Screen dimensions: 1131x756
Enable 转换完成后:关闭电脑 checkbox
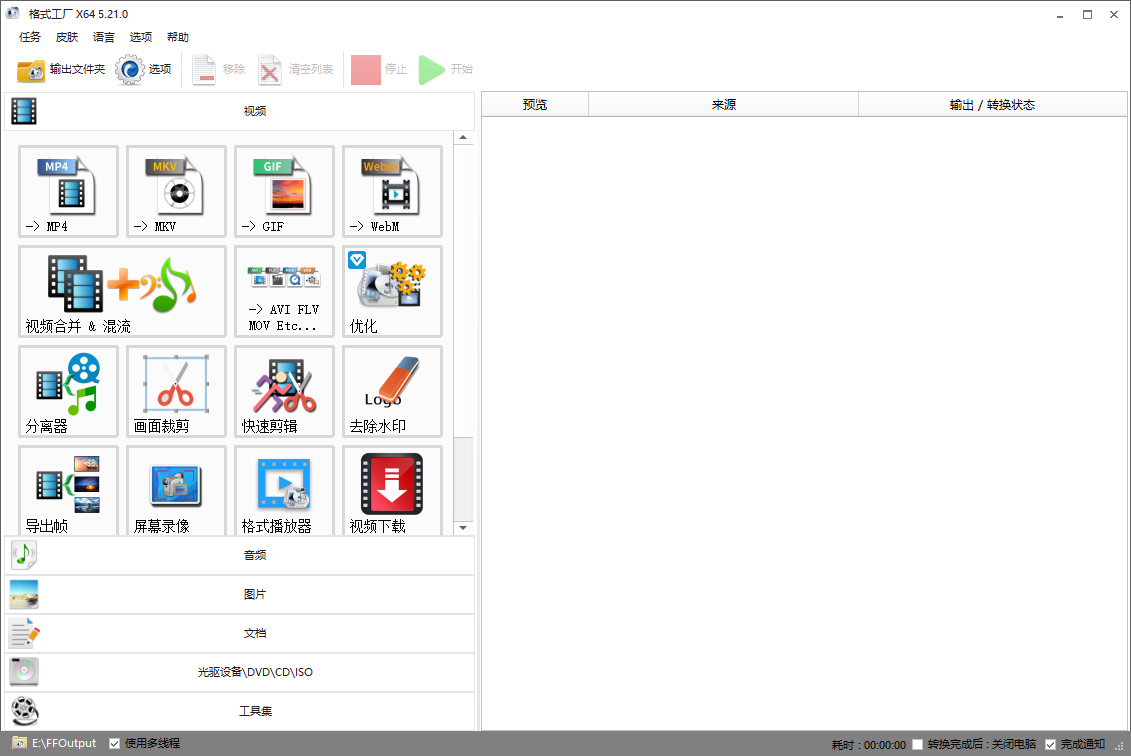(918, 745)
